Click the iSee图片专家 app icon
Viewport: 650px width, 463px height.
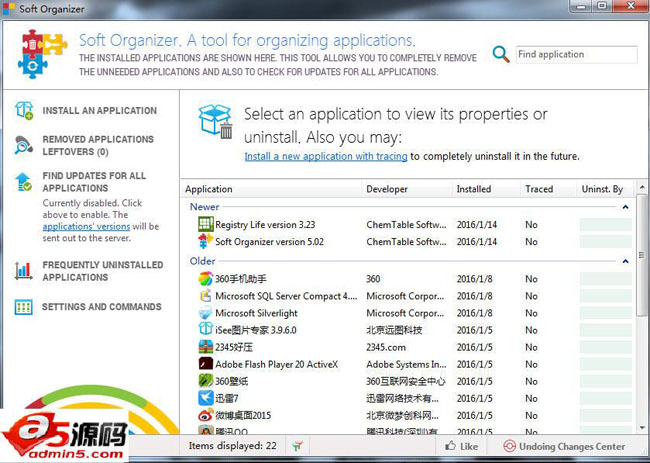point(206,329)
